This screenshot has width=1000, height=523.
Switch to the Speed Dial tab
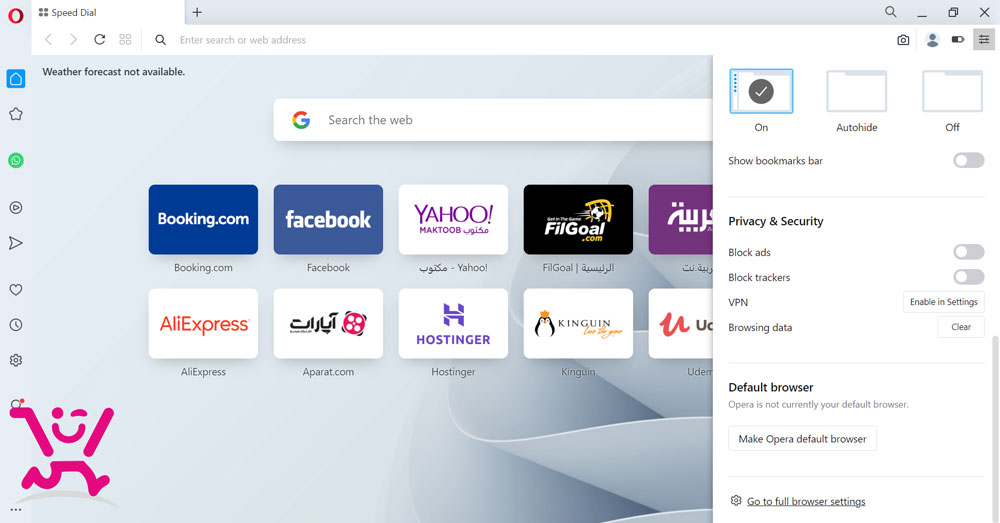click(108, 12)
